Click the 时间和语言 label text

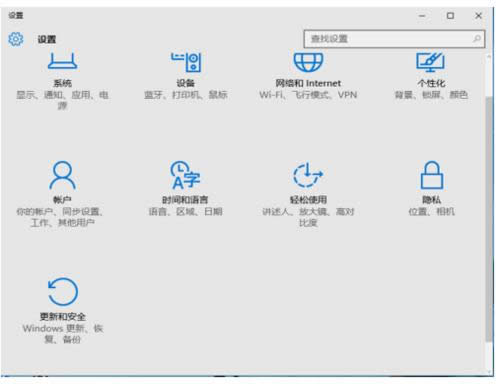pos(185,200)
